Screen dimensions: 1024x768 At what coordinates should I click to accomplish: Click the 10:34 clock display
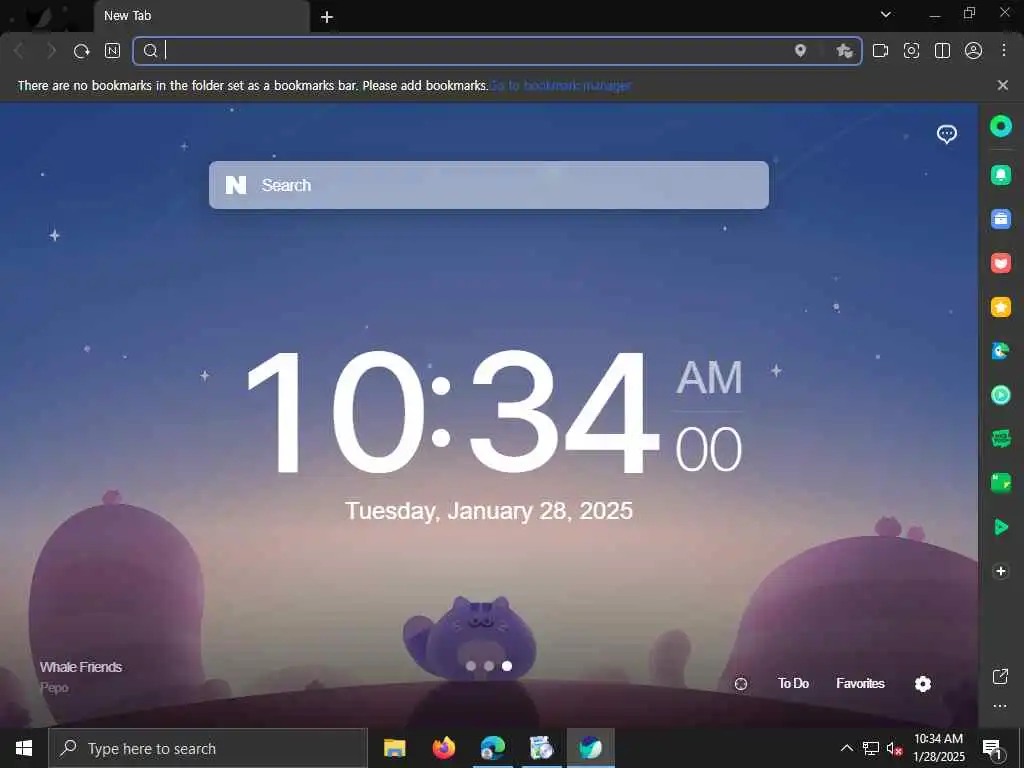[453, 413]
